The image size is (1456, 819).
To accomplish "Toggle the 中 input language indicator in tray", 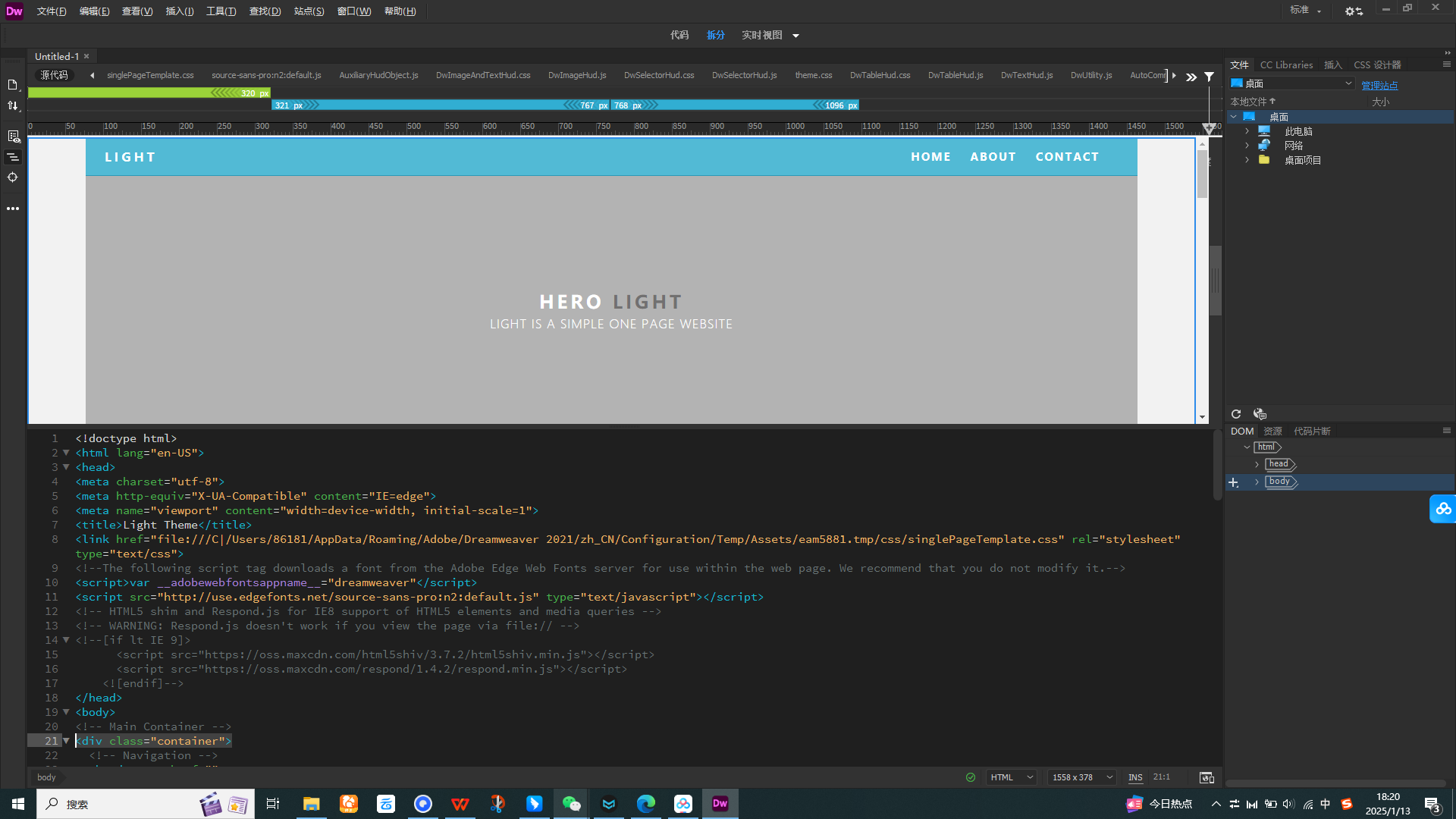I will [1326, 804].
